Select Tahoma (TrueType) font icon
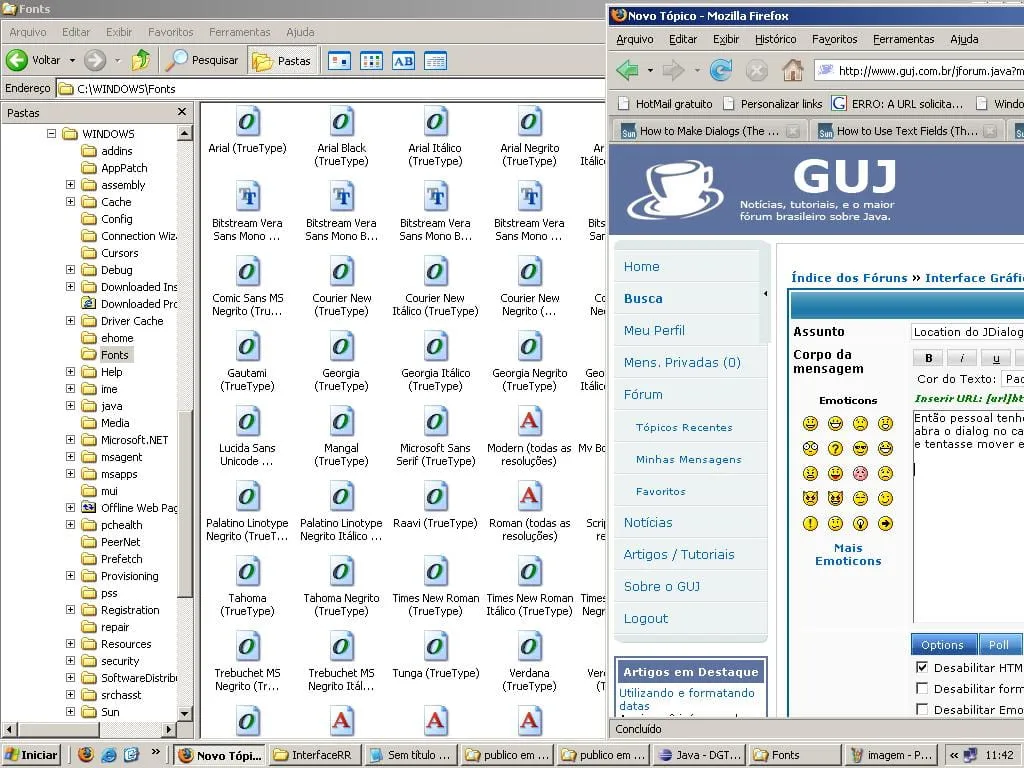 point(248,572)
